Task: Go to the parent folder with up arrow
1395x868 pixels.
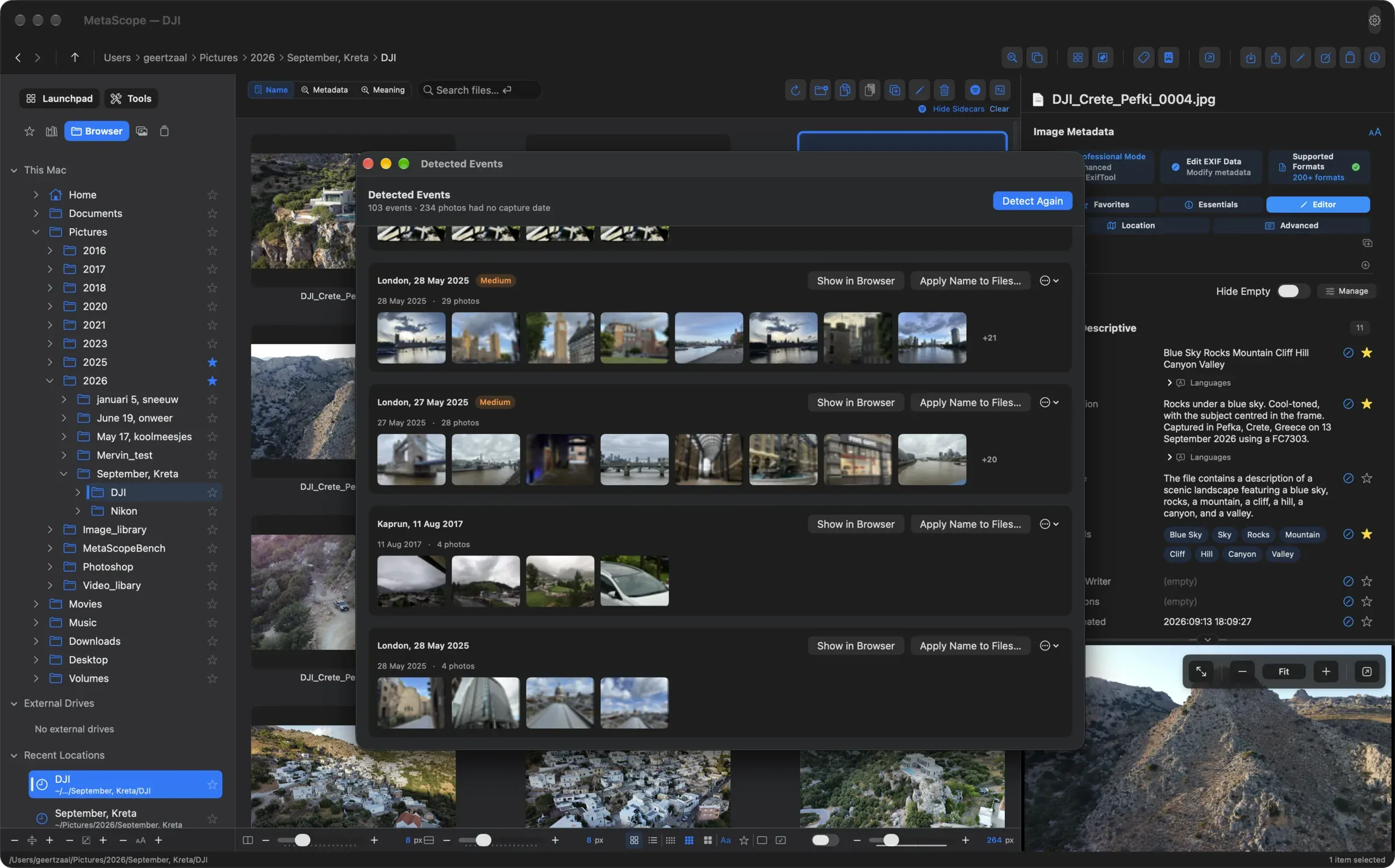Action: 74,57
